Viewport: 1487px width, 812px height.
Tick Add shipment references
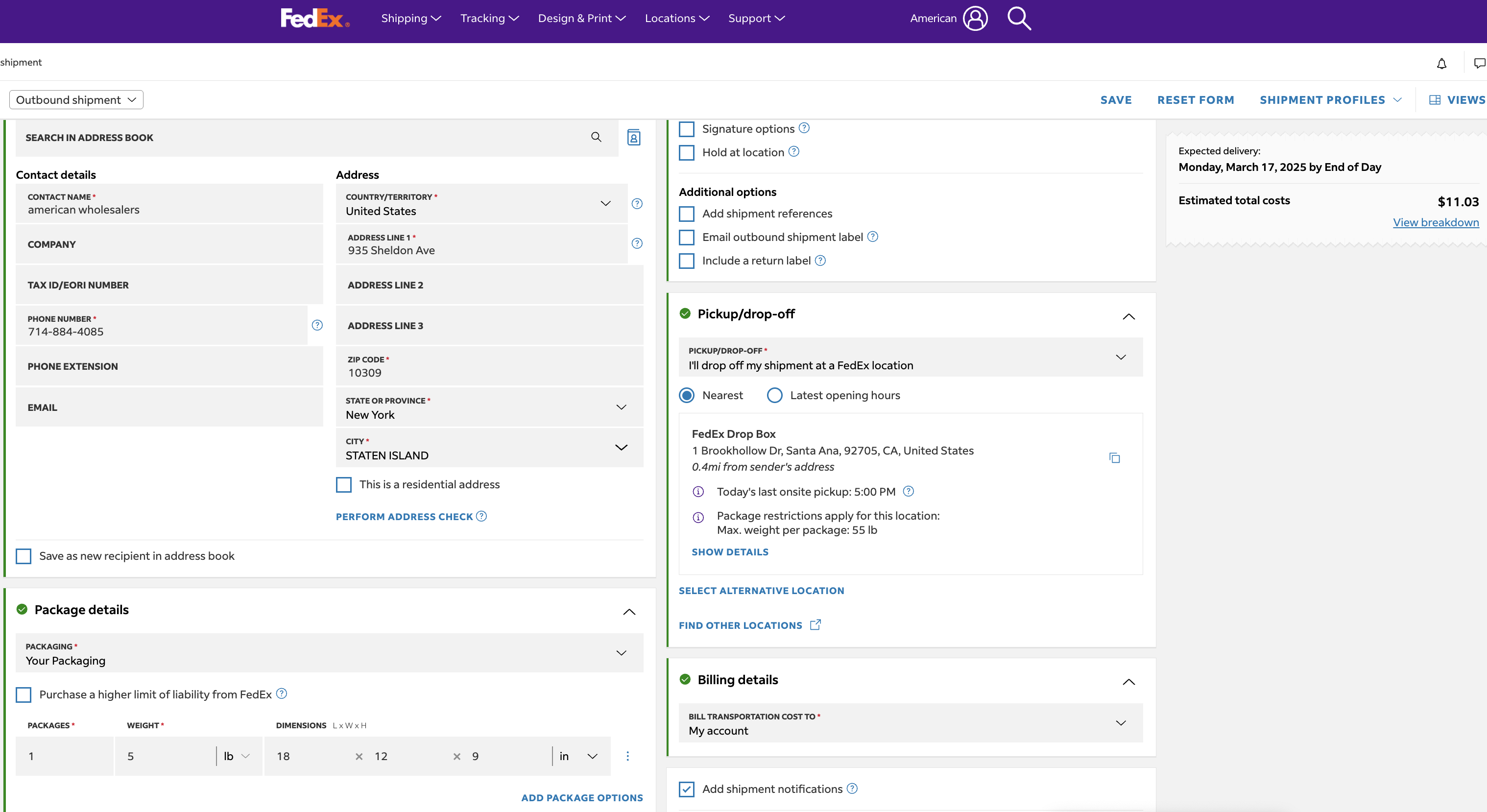pos(686,214)
